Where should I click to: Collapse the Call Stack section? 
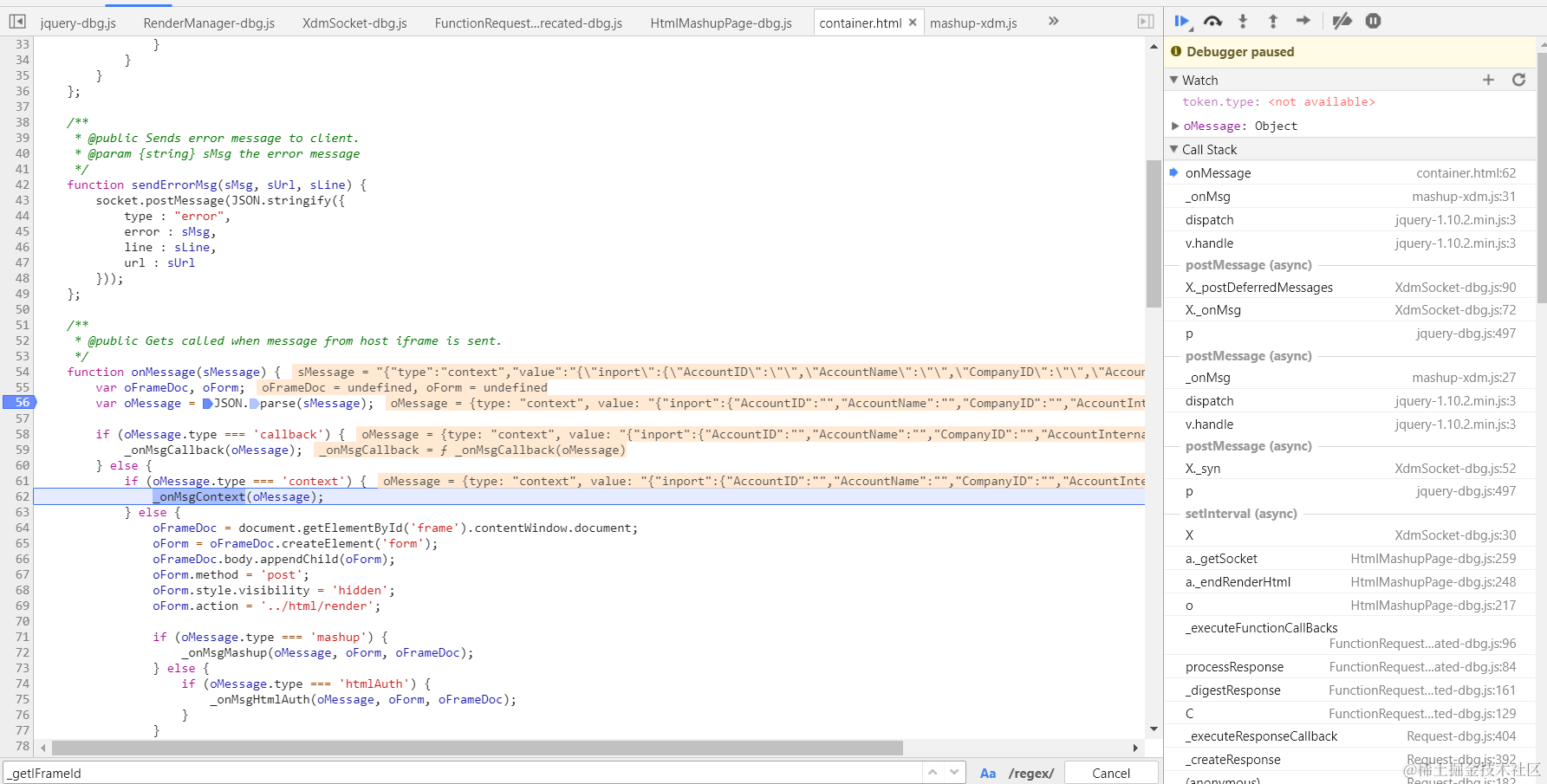point(1174,149)
